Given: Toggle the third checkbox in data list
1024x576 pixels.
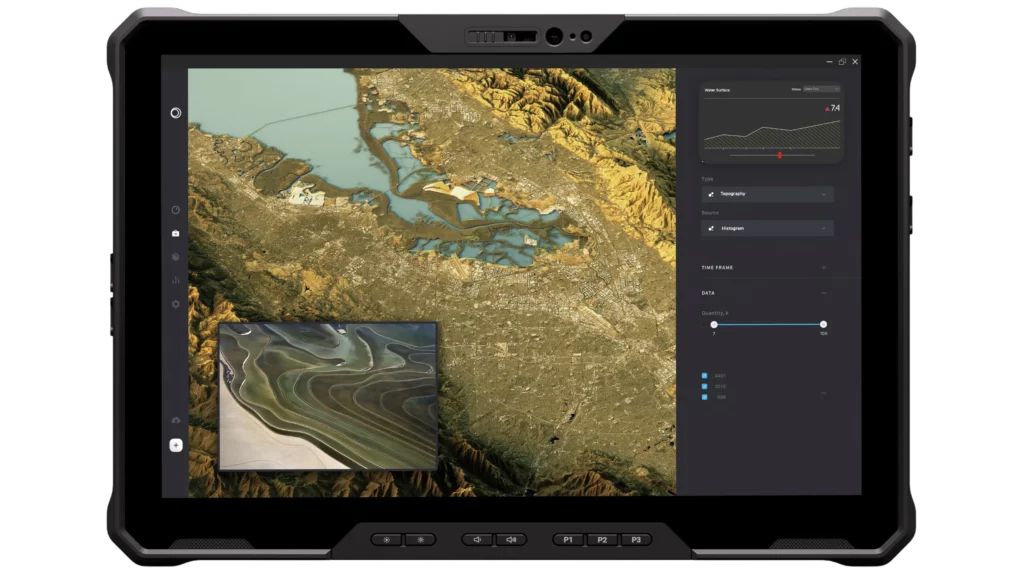Looking at the screenshot, I should tap(705, 397).
